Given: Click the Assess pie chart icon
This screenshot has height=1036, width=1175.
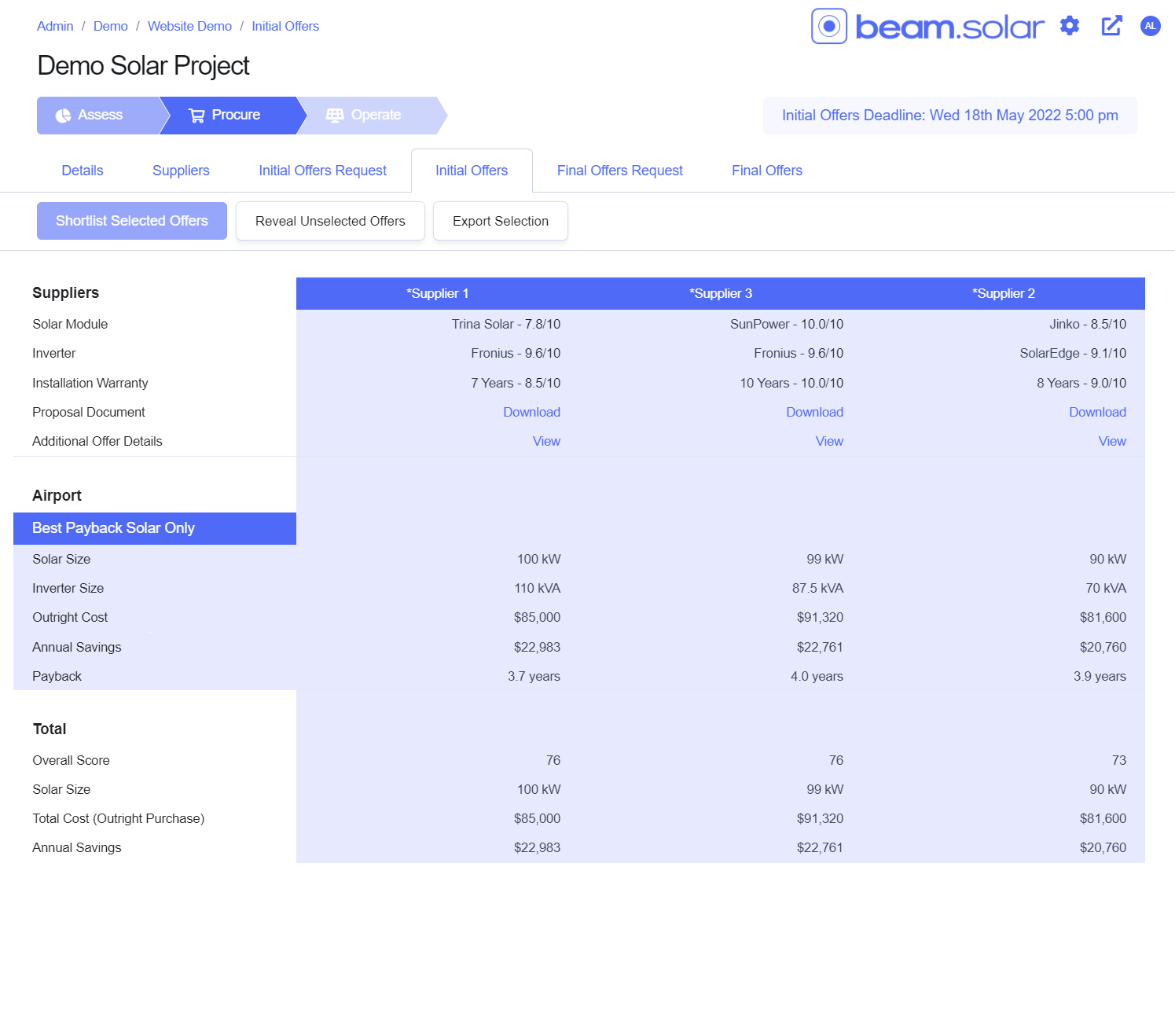Looking at the screenshot, I should pos(63,116).
